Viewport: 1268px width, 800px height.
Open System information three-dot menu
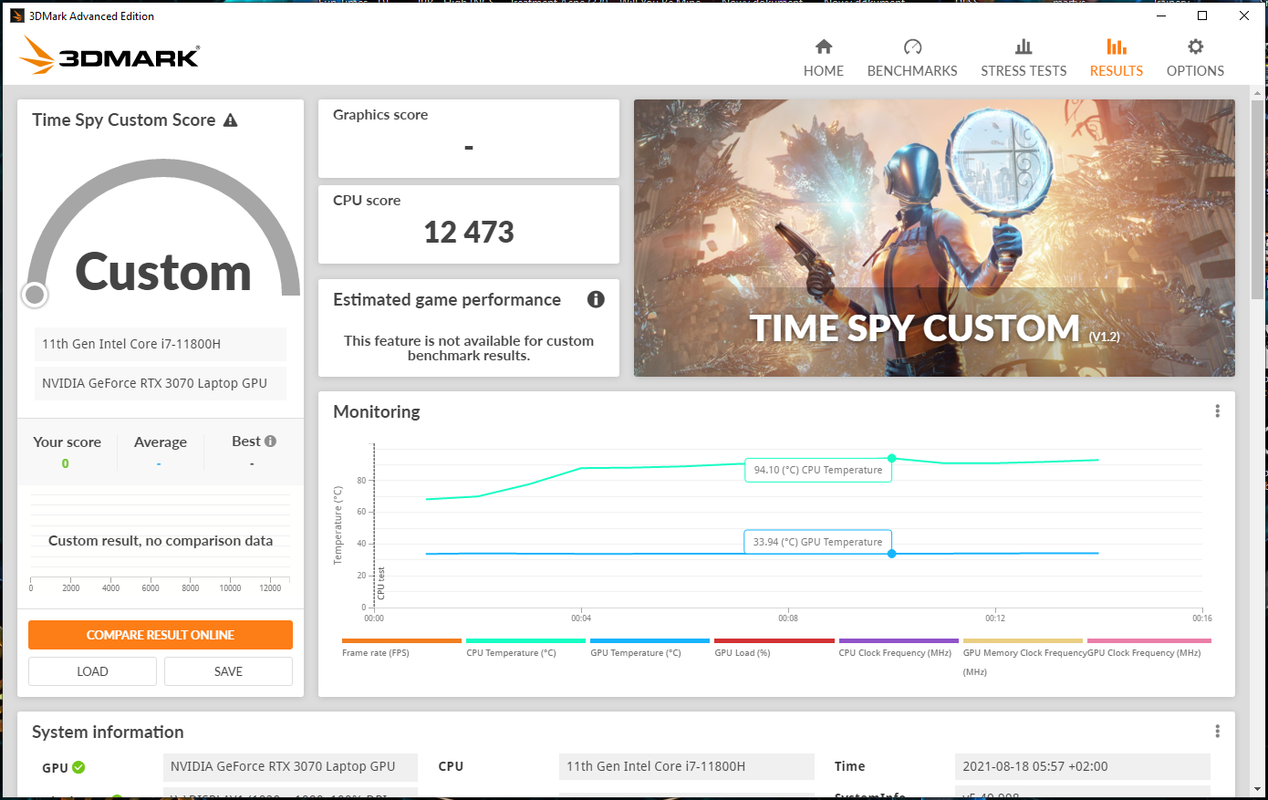pyautogui.click(x=1217, y=731)
